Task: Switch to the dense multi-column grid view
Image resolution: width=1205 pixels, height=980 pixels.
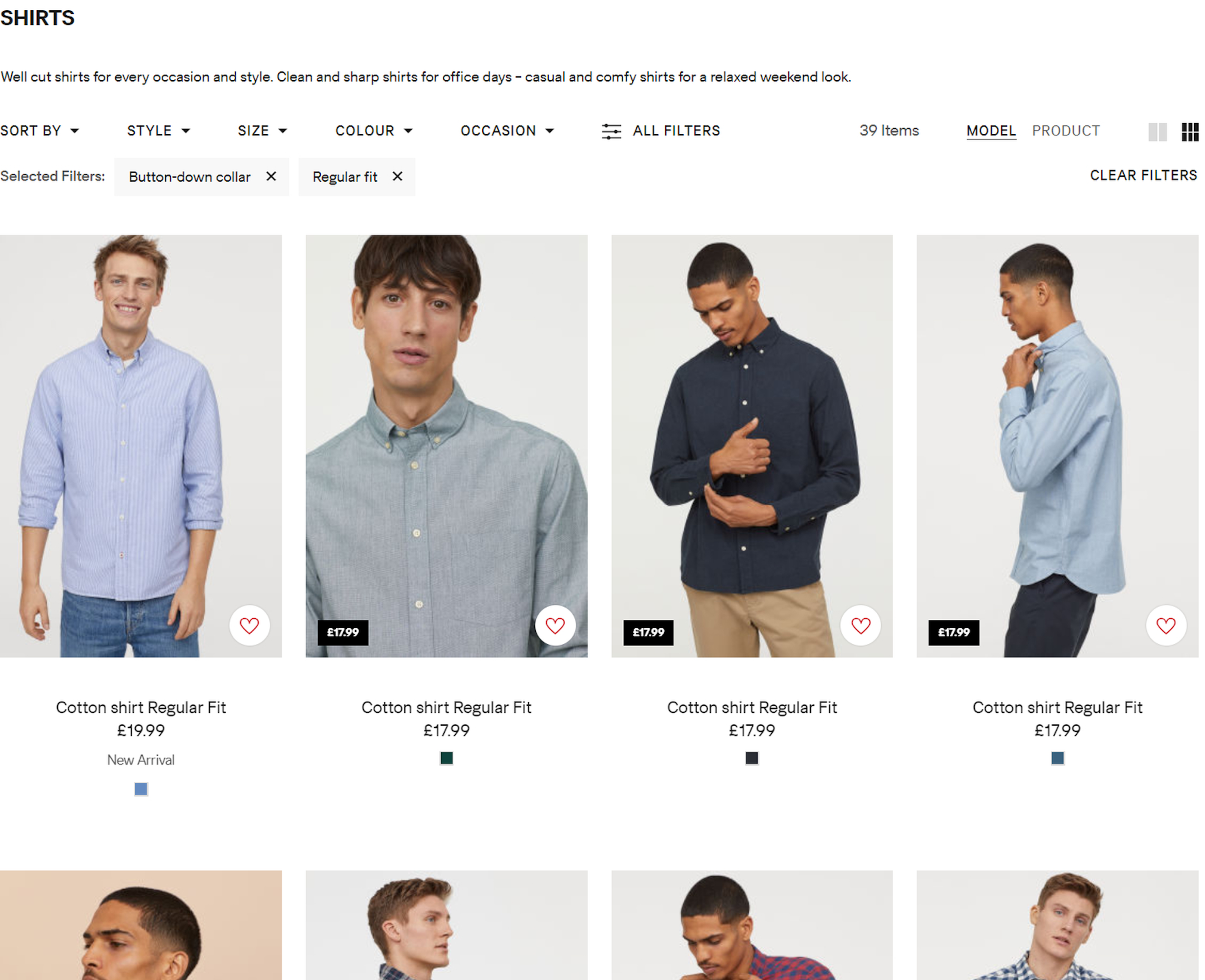Action: tap(1190, 131)
